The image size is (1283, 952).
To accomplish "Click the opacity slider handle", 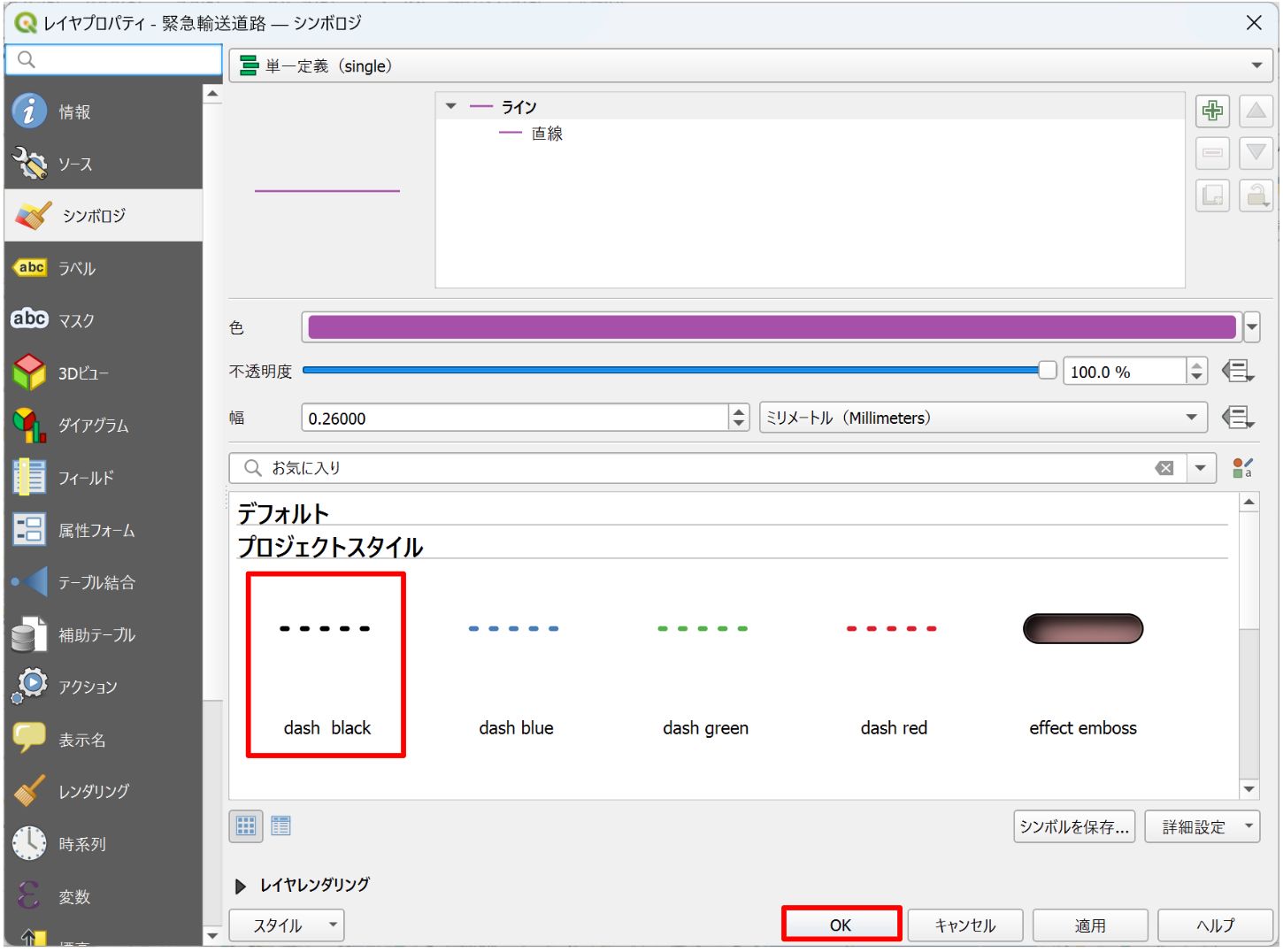I will [1048, 371].
